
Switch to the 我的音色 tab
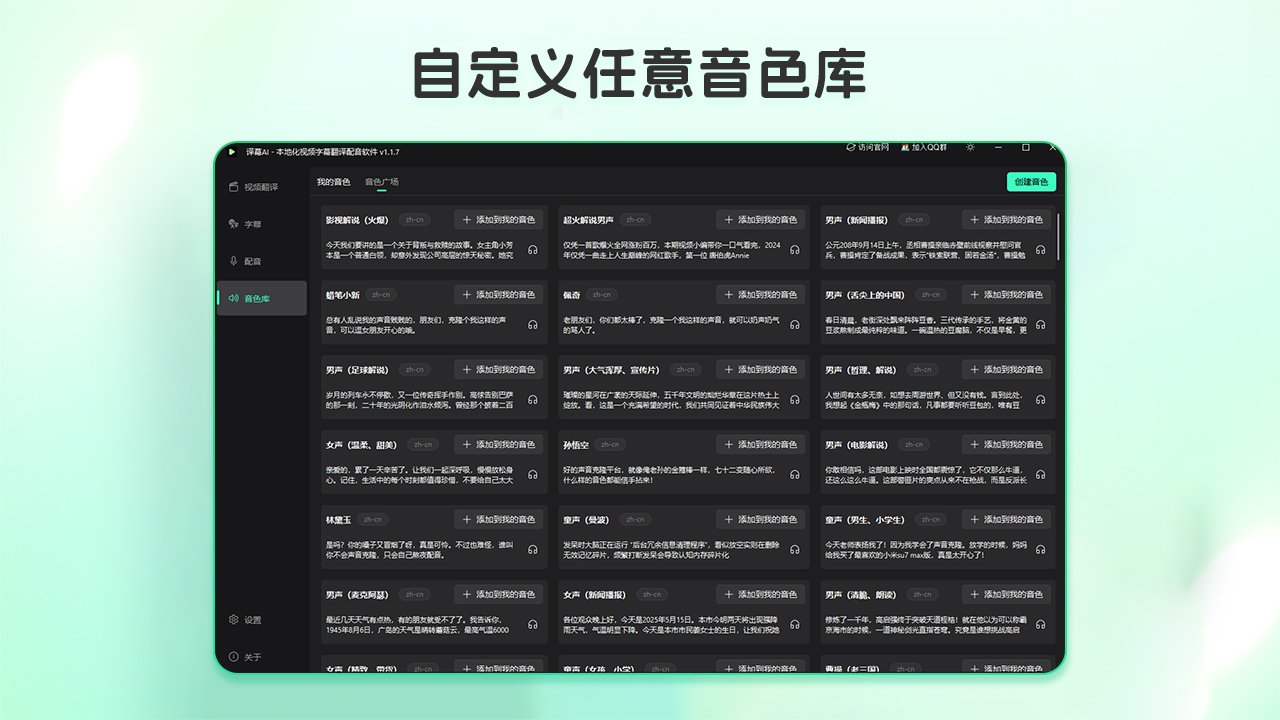click(x=334, y=182)
